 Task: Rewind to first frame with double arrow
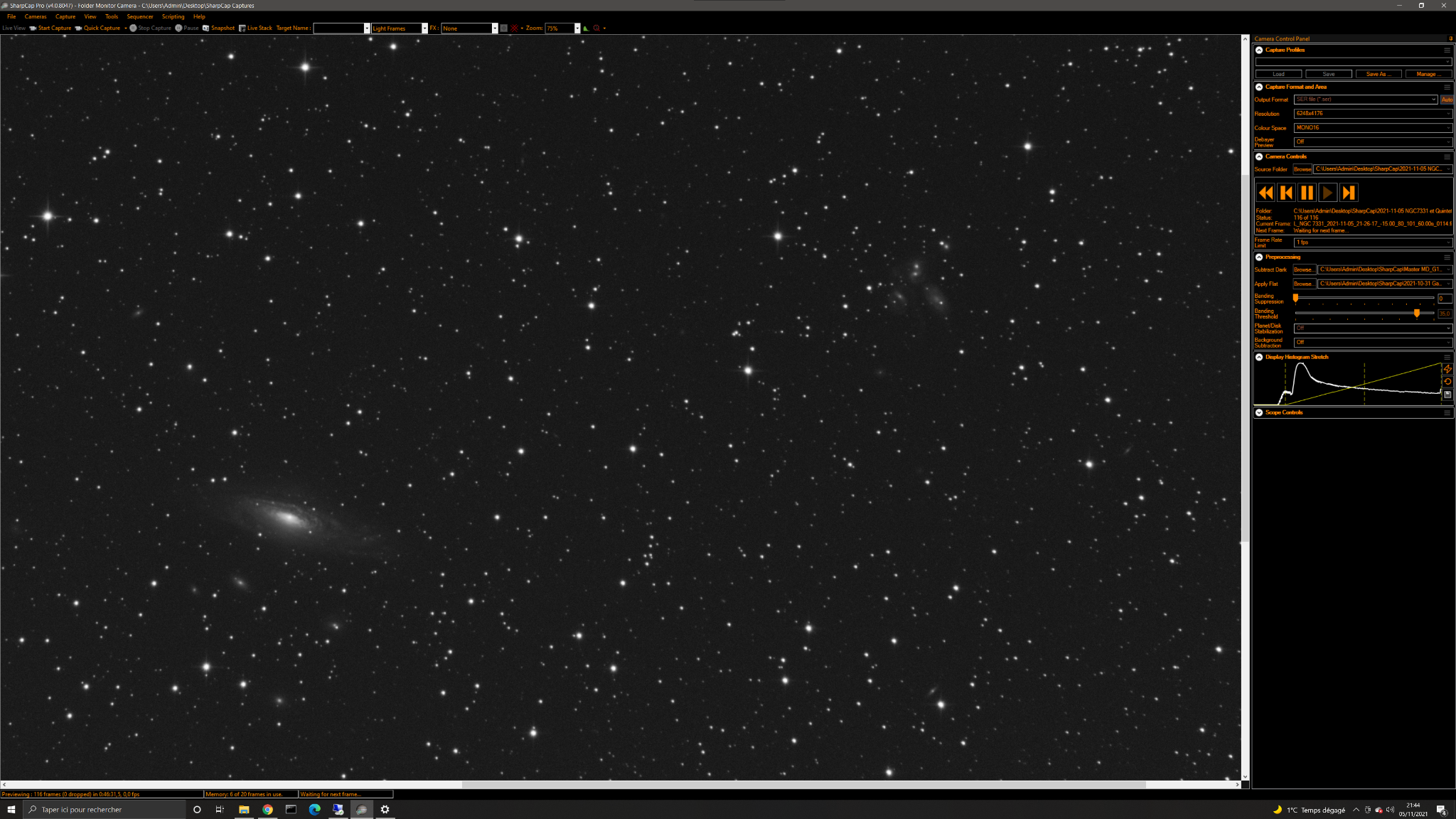pyautogui.click(x=1265, y=193)
